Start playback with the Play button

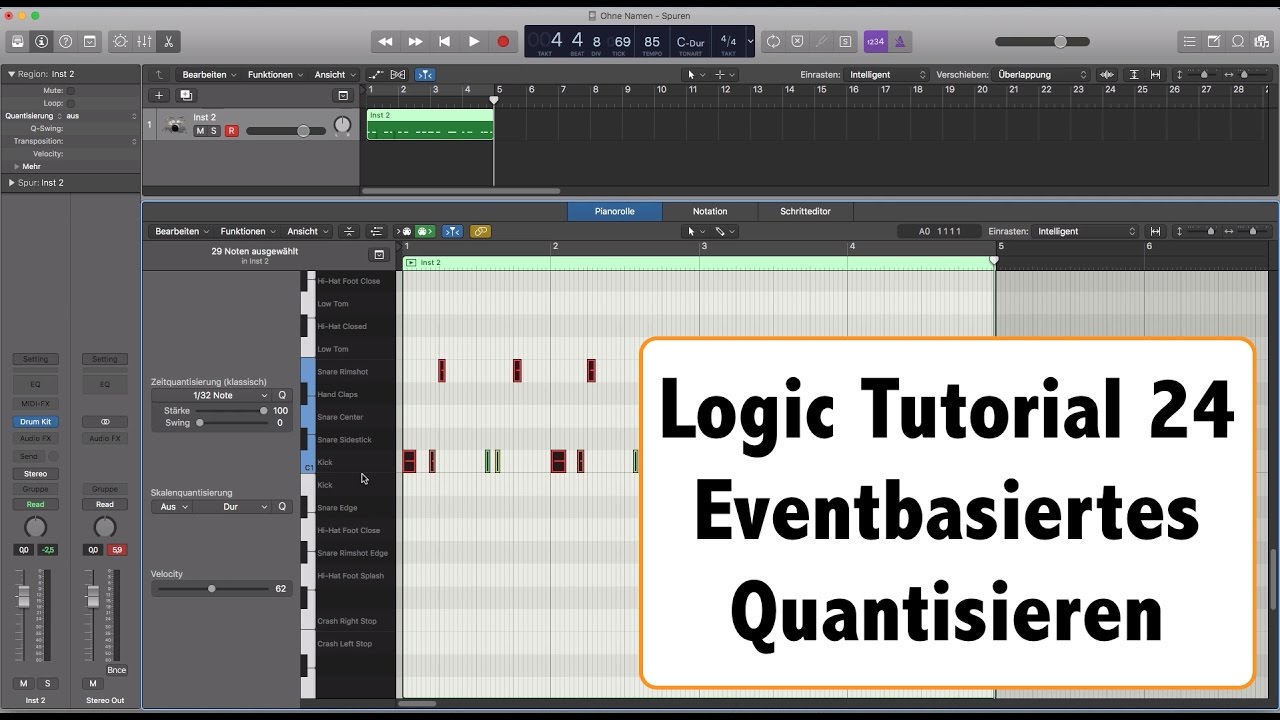tap(474, 41)
